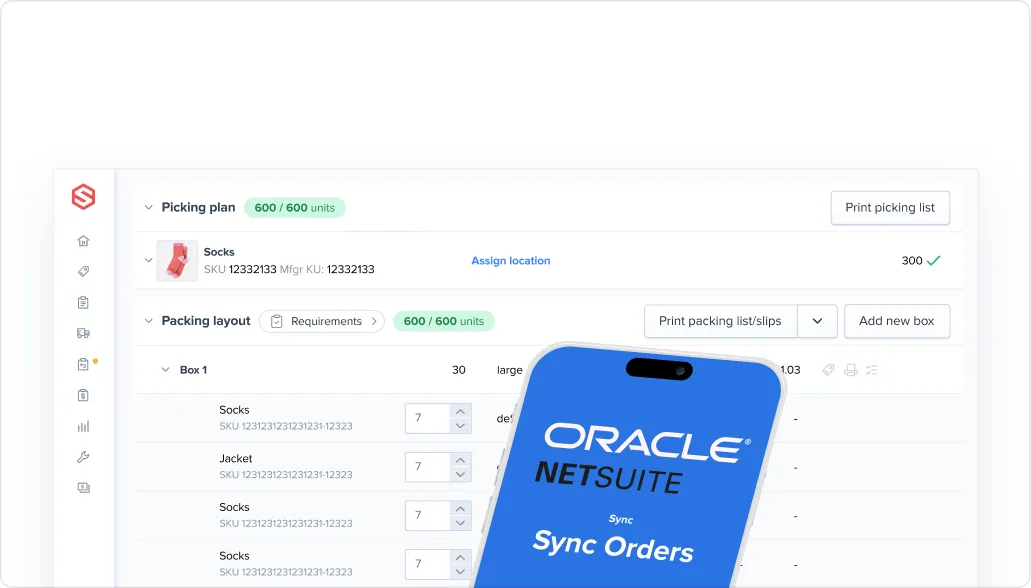Open the dropdown next to Print packing list/slips

(817, 321)
